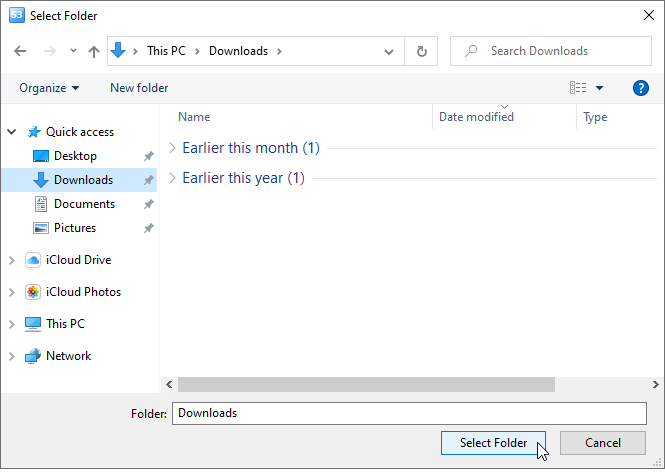Create a New folder

click(x=139, y=88)
